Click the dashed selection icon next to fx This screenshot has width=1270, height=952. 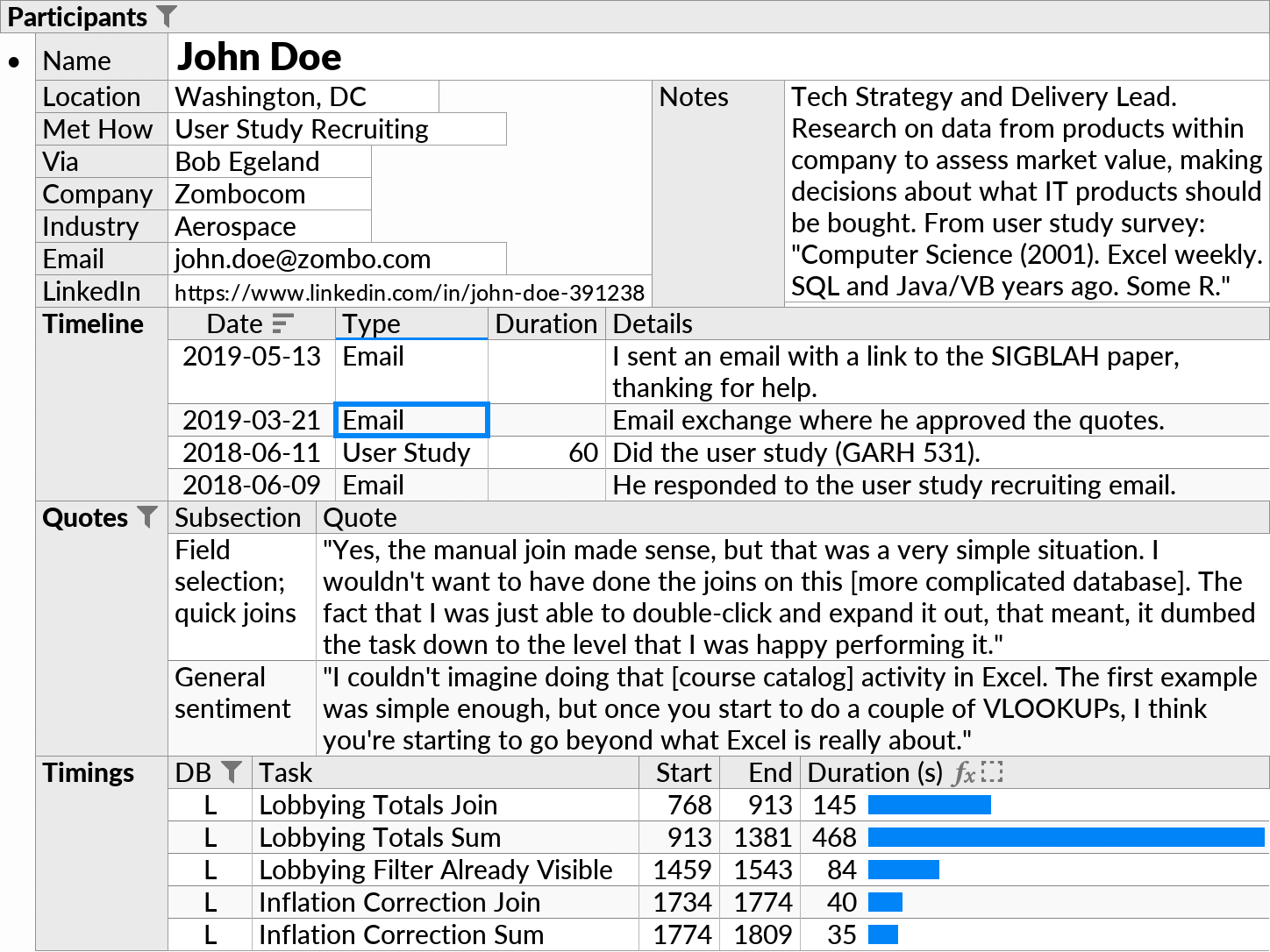pos(993,772)
